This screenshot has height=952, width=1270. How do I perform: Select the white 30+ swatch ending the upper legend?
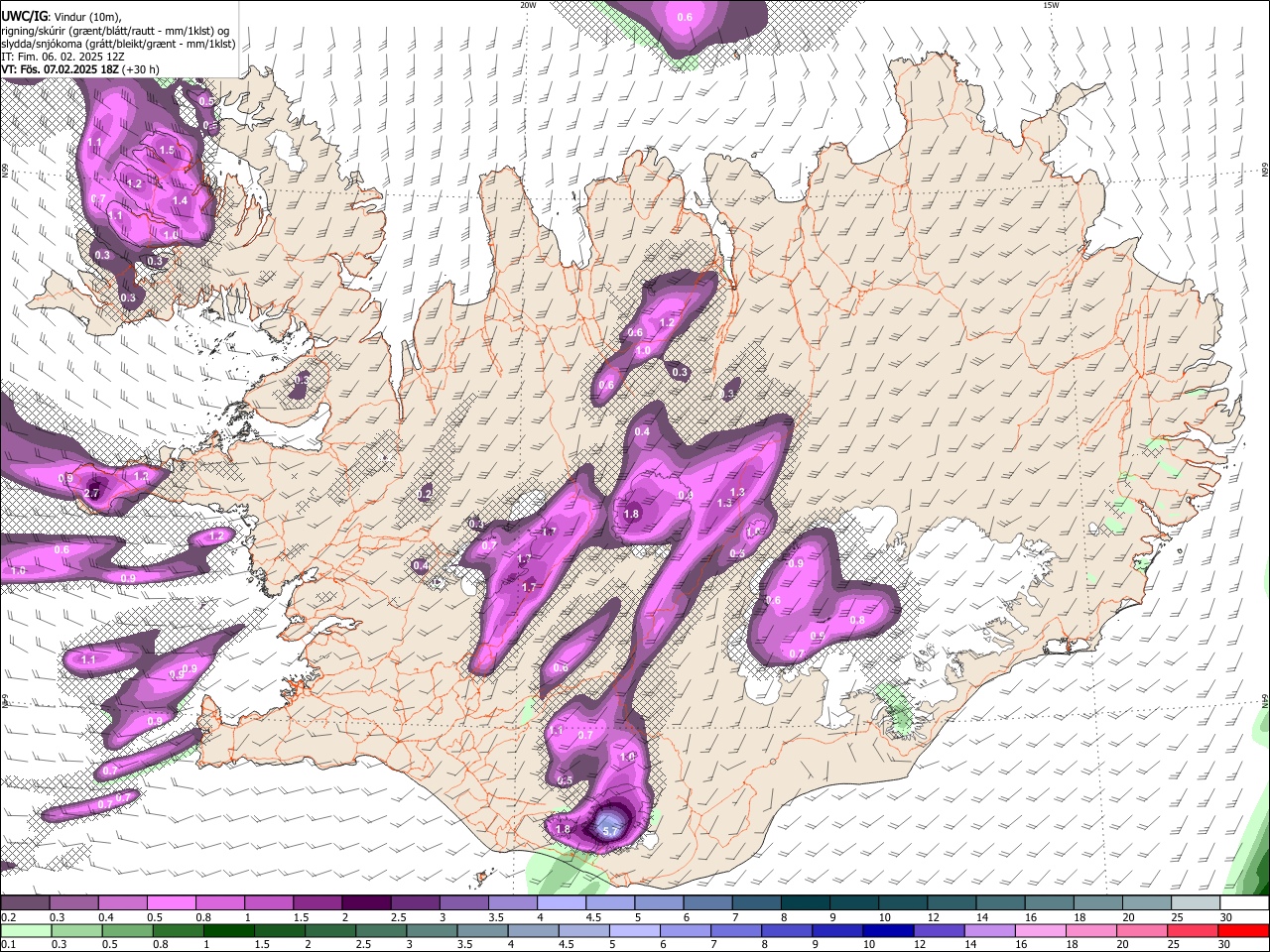coord(1245,903)
